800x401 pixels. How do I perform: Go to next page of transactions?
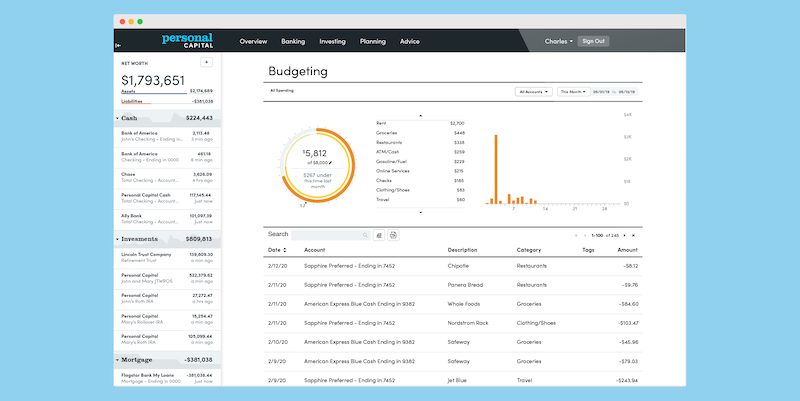tap(623, 235)
